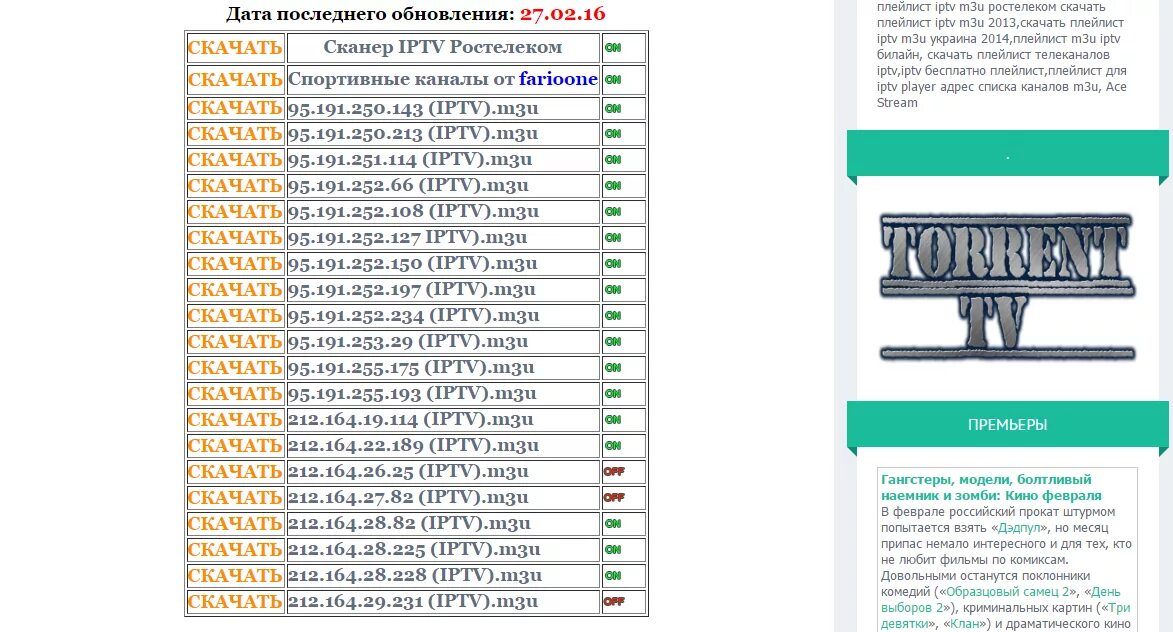Click ON status icon in Спортивные каналы row
This screenshot has width=1173, height=632.
(613, 80)
